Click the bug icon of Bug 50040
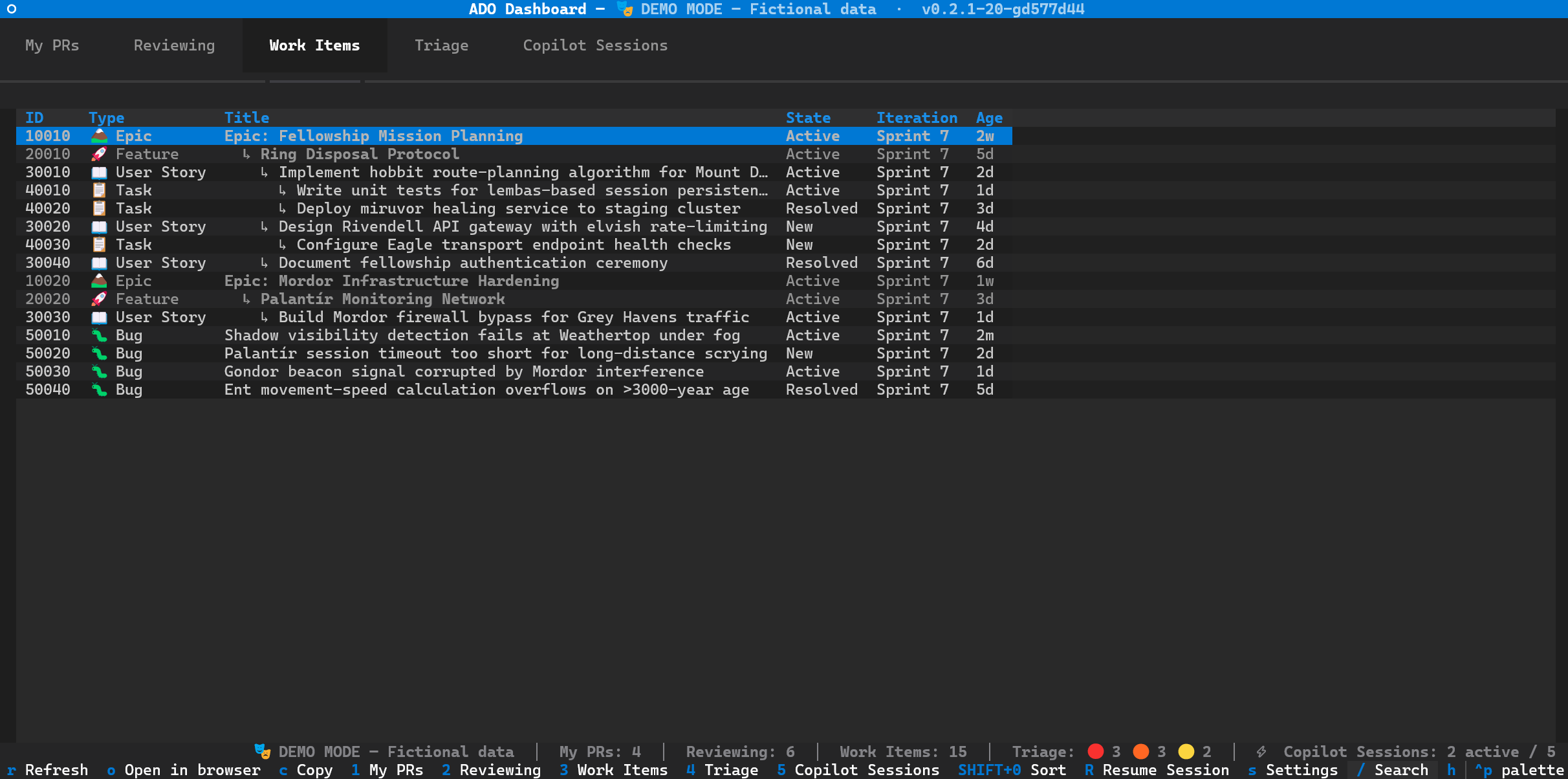This screenshot has height=779, width=1568. point(99,389)
